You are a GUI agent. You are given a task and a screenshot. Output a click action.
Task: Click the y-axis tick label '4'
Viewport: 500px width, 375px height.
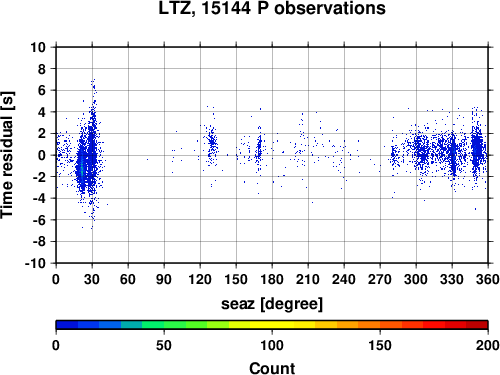(42, 112)
